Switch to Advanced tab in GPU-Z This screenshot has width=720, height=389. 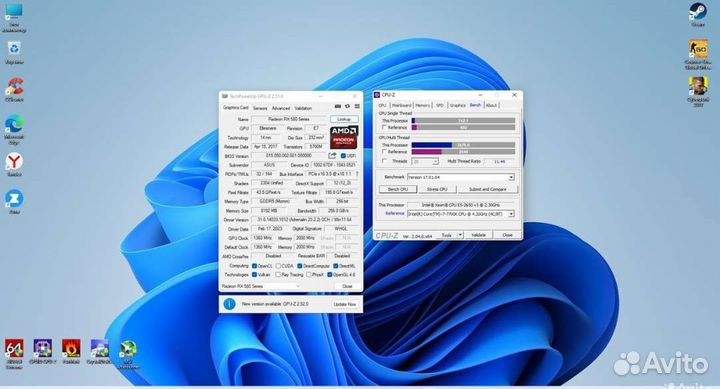[281, 108]
